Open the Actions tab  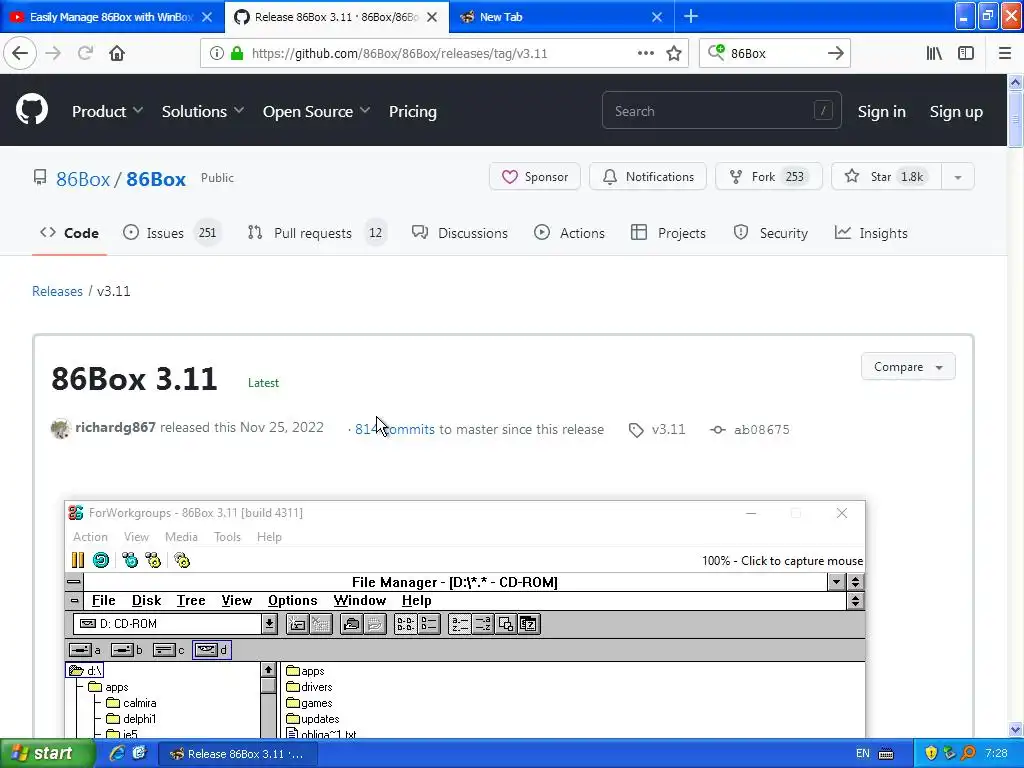(569, 233)
